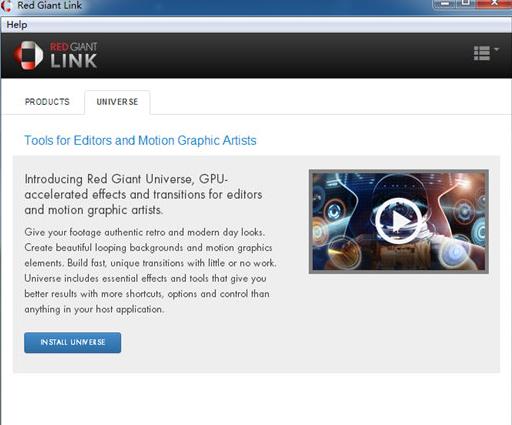Open the Help menu
This screenshot has height=425, width=512.
tap(17, 25)
